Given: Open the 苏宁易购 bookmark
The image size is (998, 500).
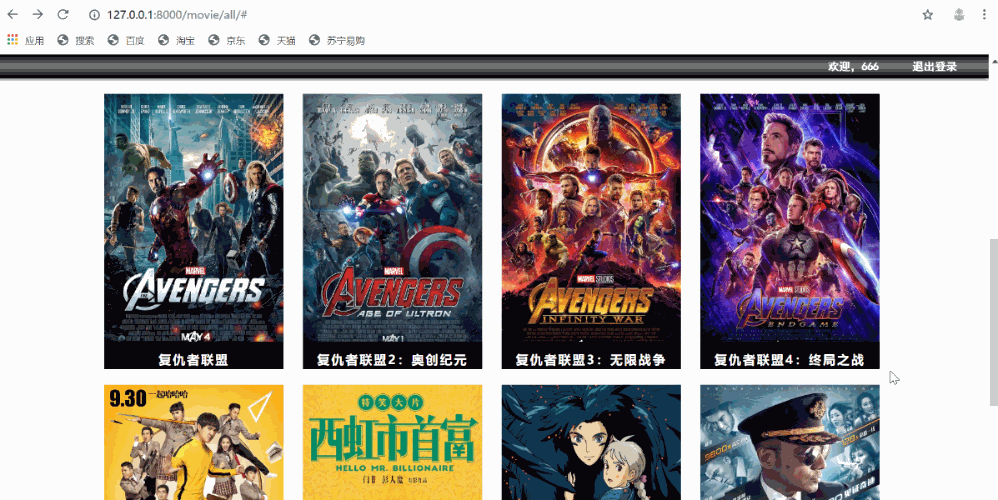Looking at the screenshot, I should [x=337, y=40].
